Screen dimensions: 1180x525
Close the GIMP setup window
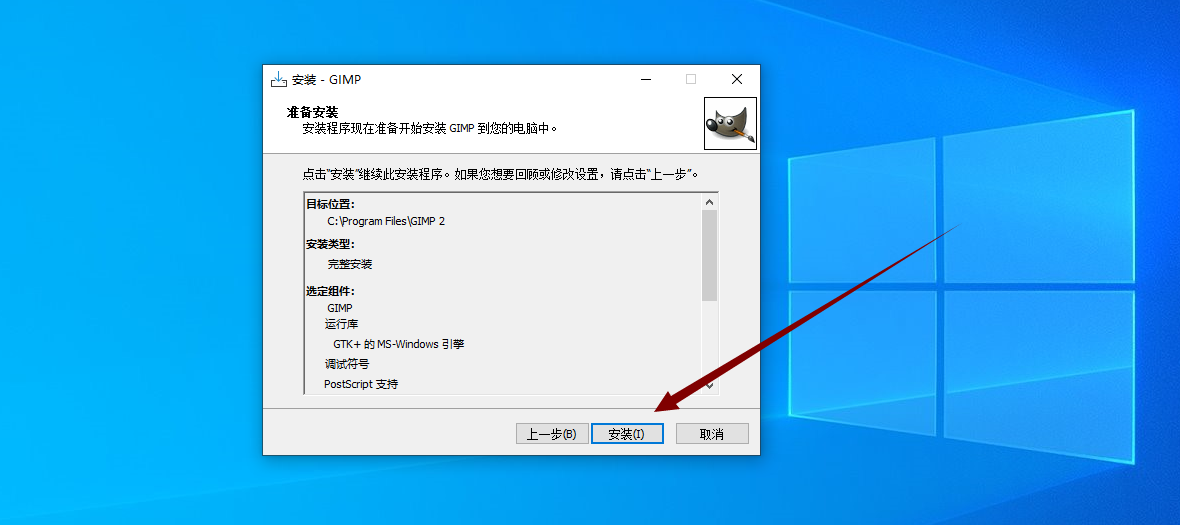[x=737, y=79]
